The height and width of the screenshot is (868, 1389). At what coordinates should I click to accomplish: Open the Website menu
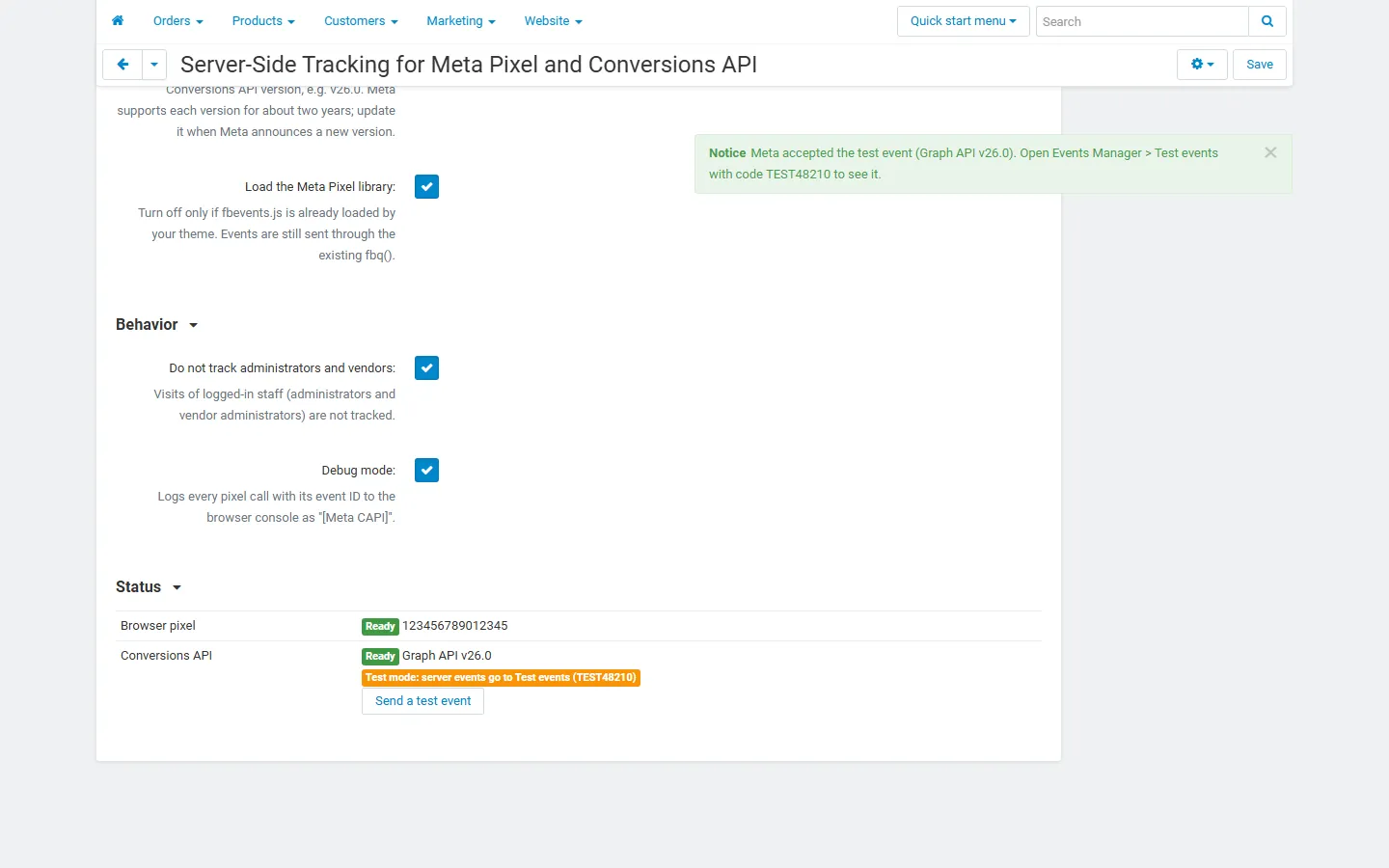[x=554, y=21]
